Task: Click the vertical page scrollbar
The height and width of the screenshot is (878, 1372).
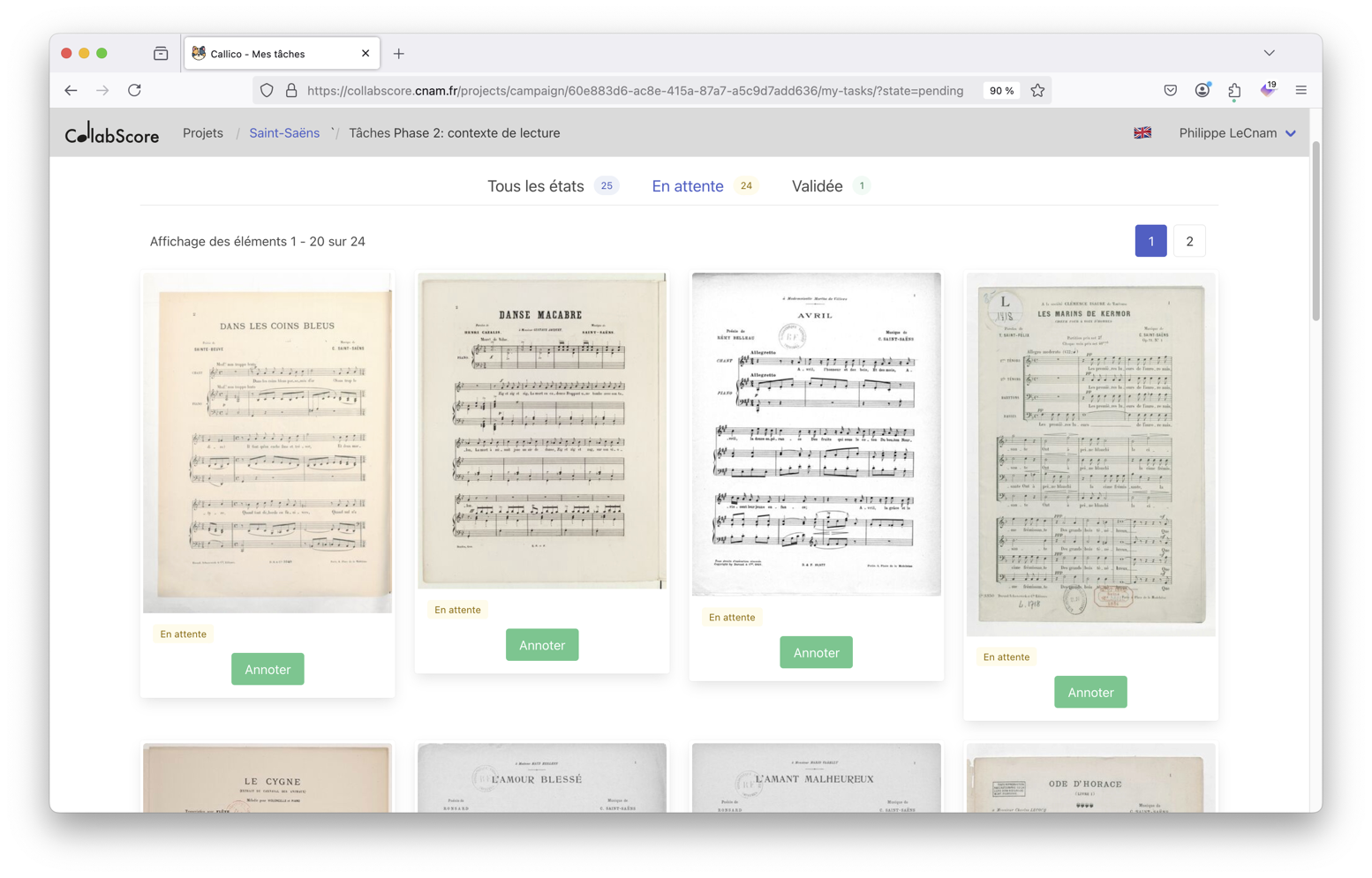Action: (x=1315, y=231)
